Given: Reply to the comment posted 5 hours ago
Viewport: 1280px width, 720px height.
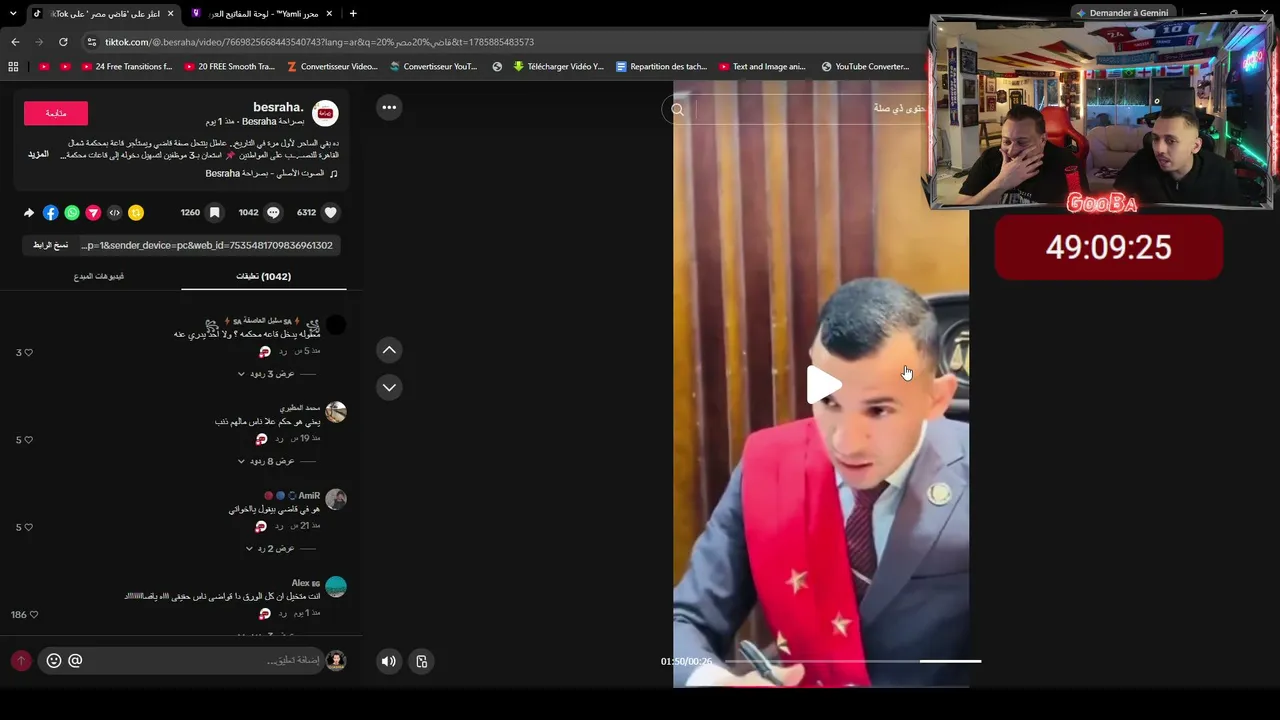Looking at the screenshot, I should (283, 352).
